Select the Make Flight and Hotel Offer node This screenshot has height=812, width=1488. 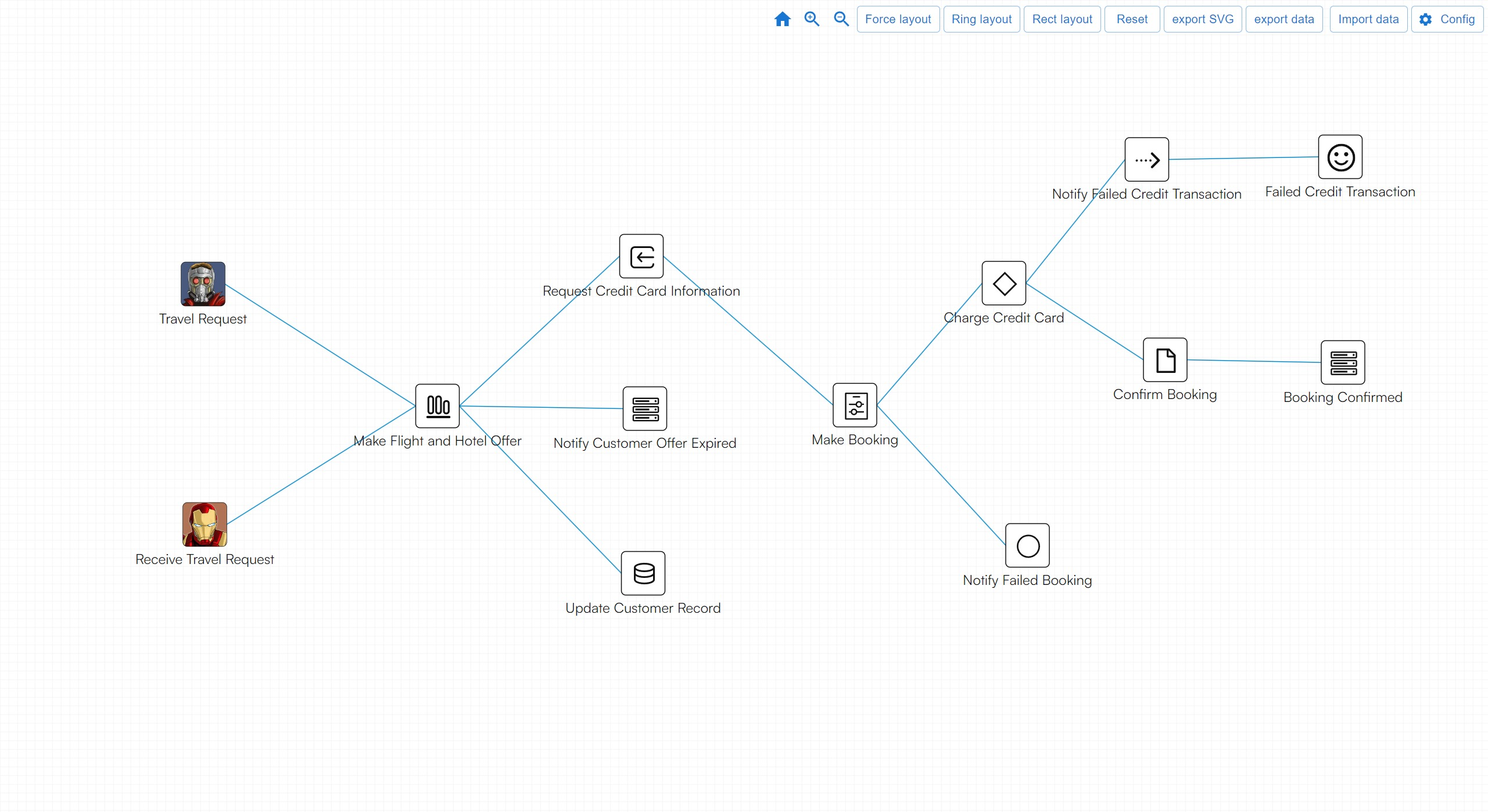point(438,406)
